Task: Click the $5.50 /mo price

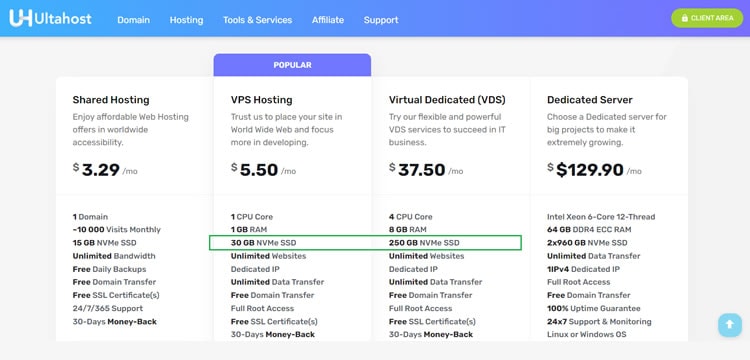Action: click(263, 170)
